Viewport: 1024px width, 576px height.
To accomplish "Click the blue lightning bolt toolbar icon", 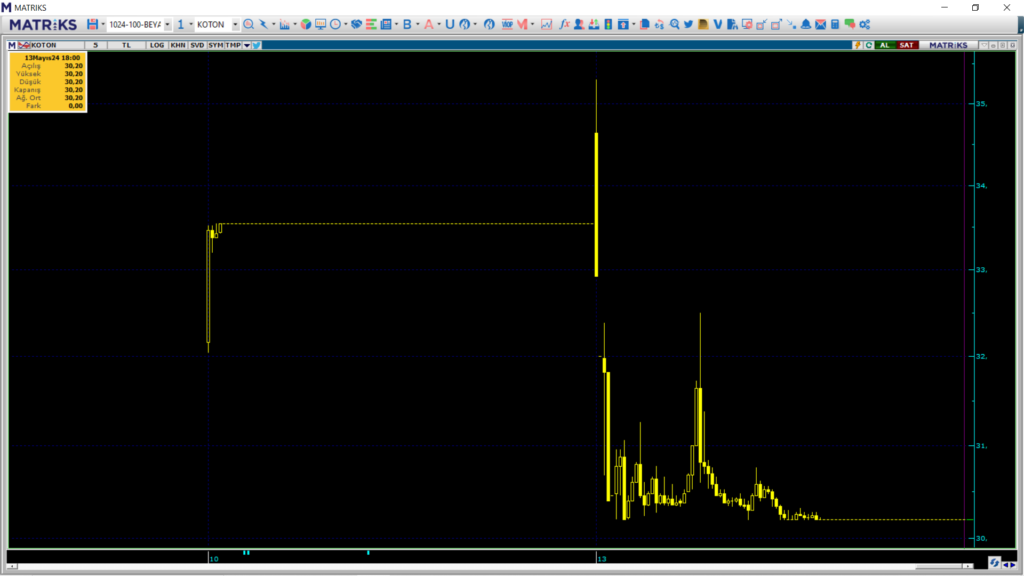I will 263,24.
